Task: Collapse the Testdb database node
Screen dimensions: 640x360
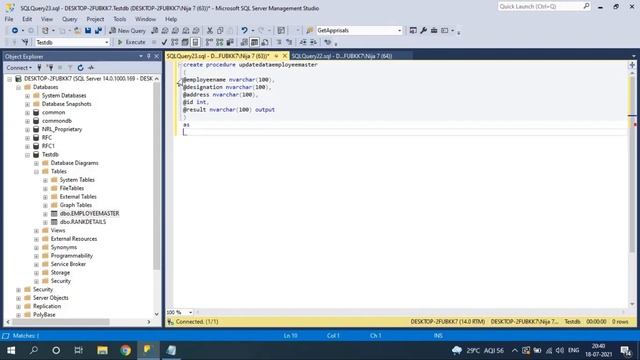Action: tap(27, 155)
